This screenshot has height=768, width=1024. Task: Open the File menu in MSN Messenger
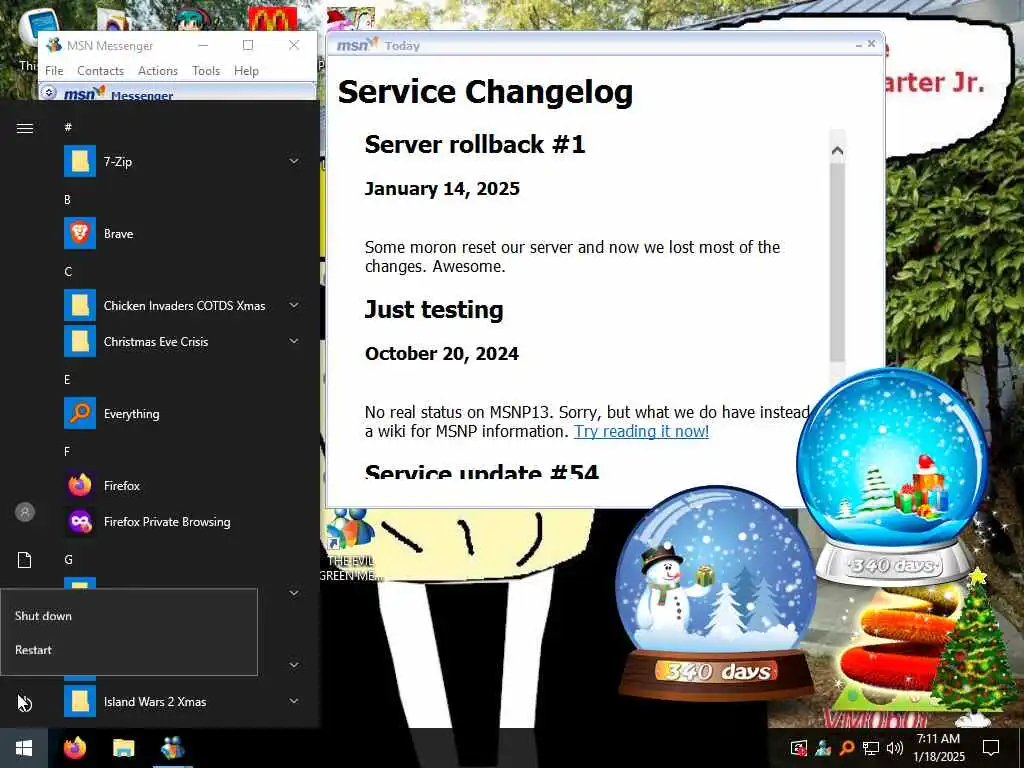click(x=54, y=71)
